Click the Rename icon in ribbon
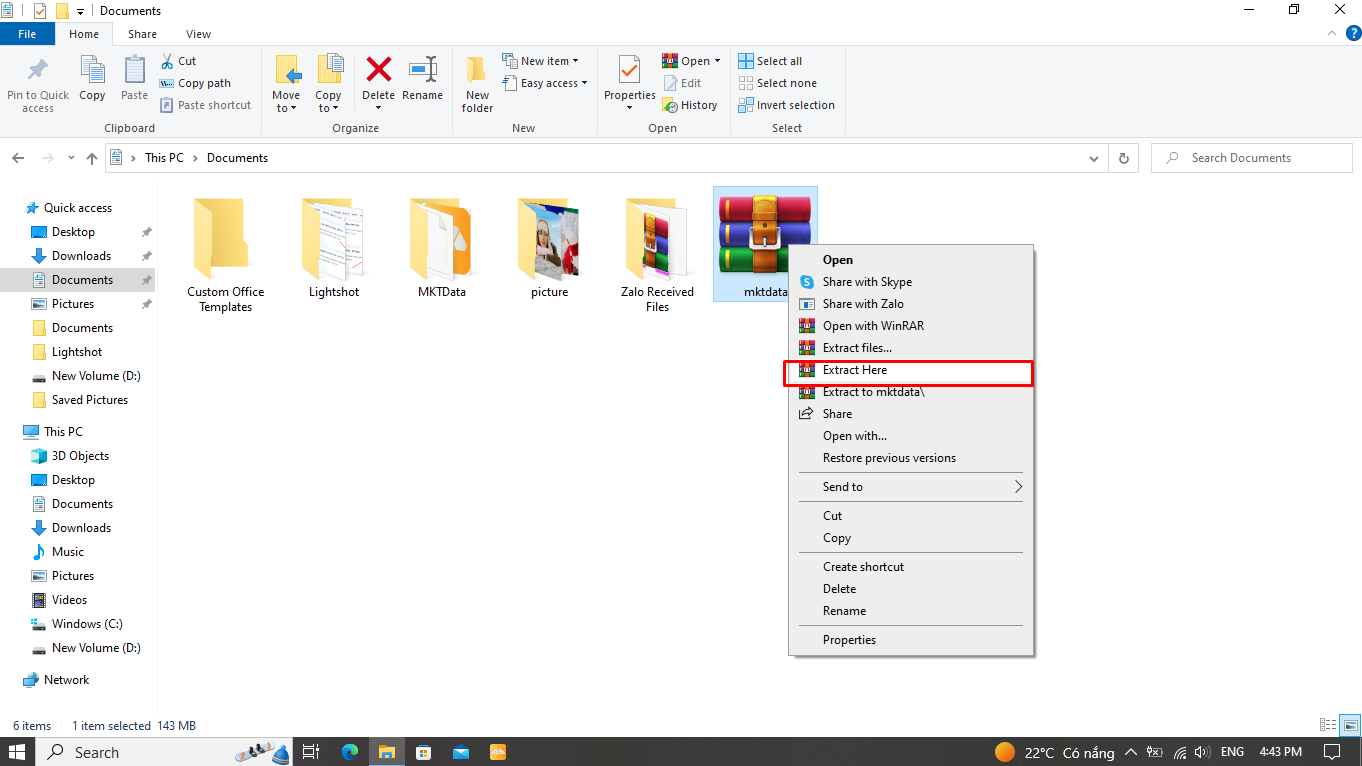Image resolution: width=1362 pixels, height=766 pixels. tap(422, 71)
